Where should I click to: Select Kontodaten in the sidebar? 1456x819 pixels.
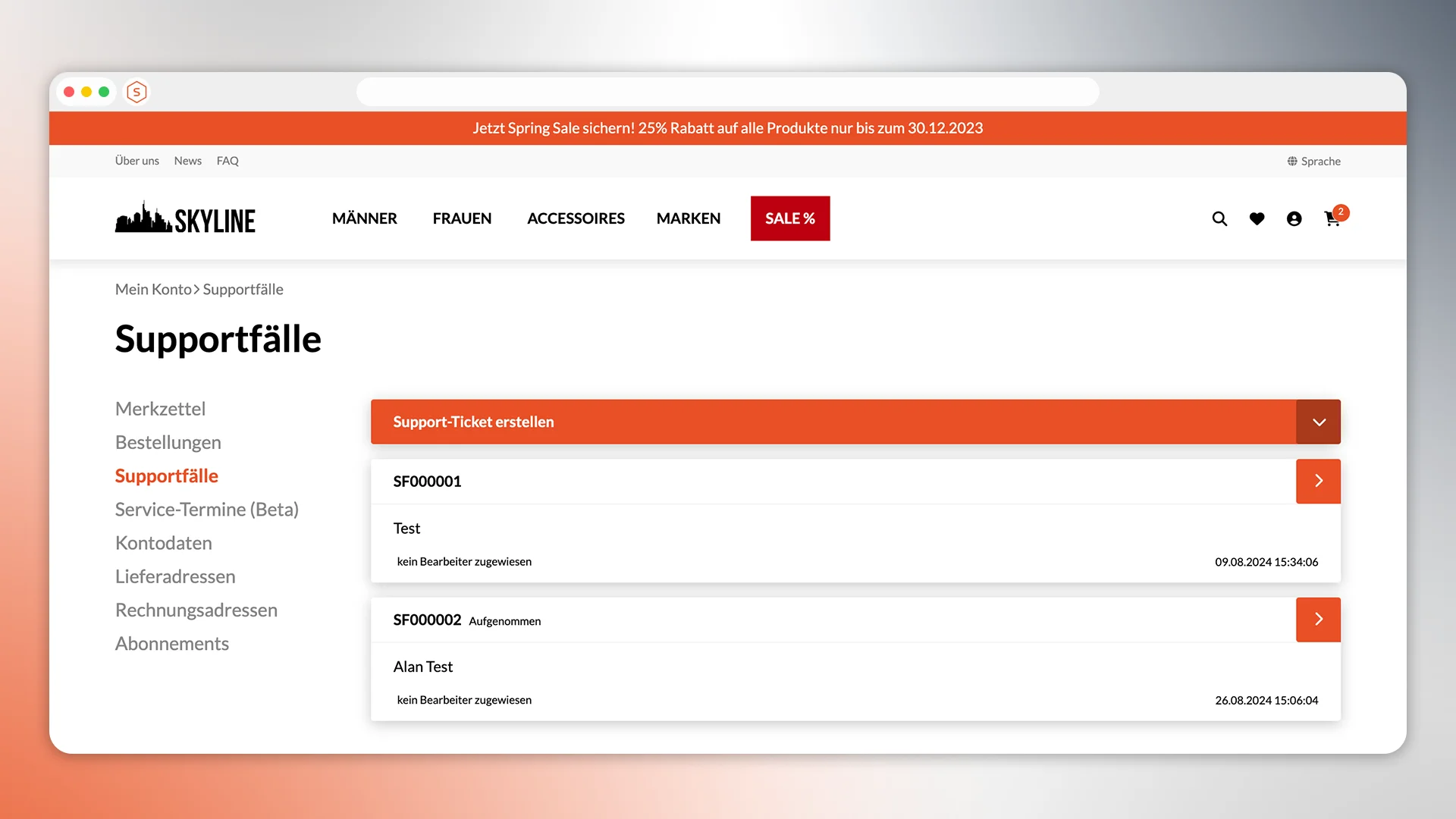[163, 542]
